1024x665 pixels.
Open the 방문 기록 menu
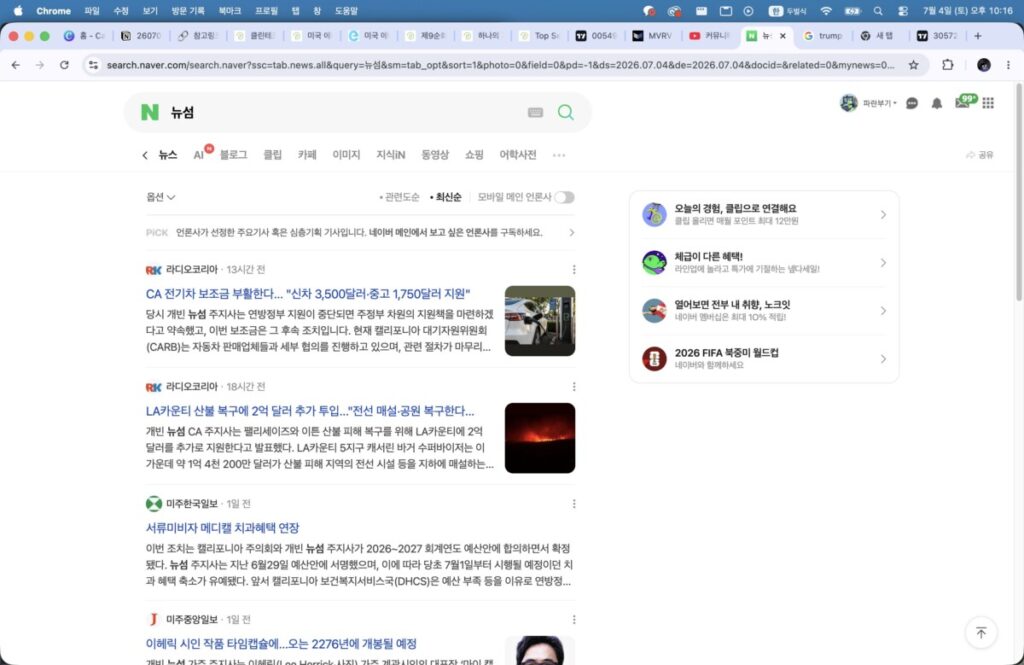pos(188,10)
